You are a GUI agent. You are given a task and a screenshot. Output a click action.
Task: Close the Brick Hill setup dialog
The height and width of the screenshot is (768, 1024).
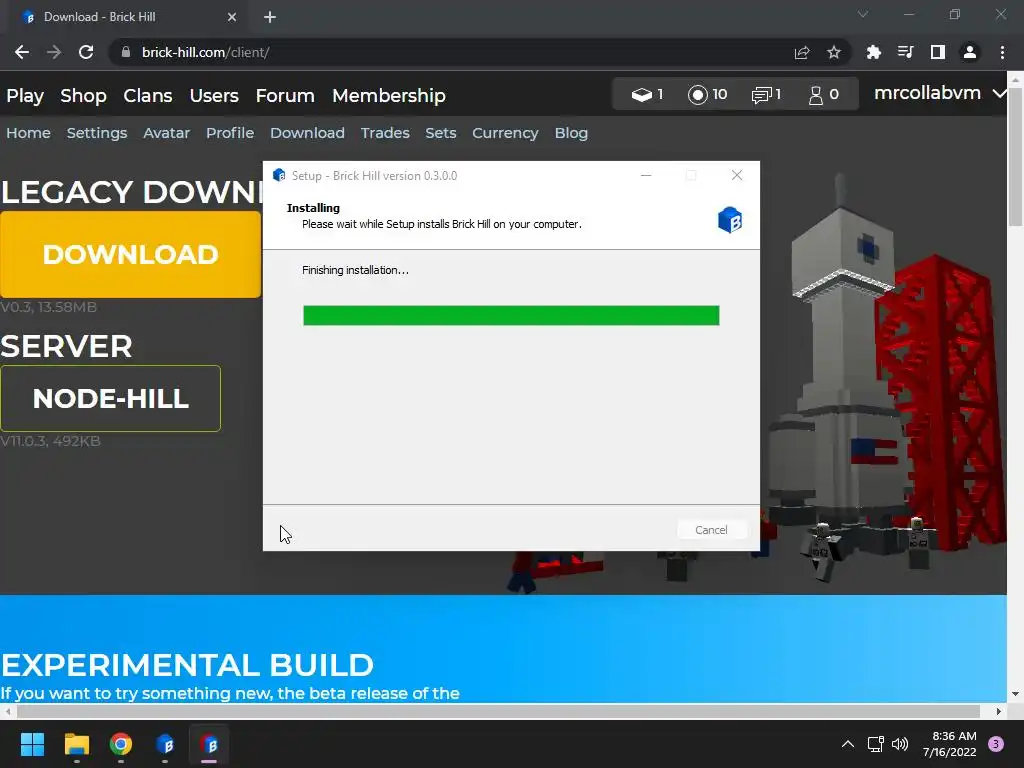click(737, 175)
